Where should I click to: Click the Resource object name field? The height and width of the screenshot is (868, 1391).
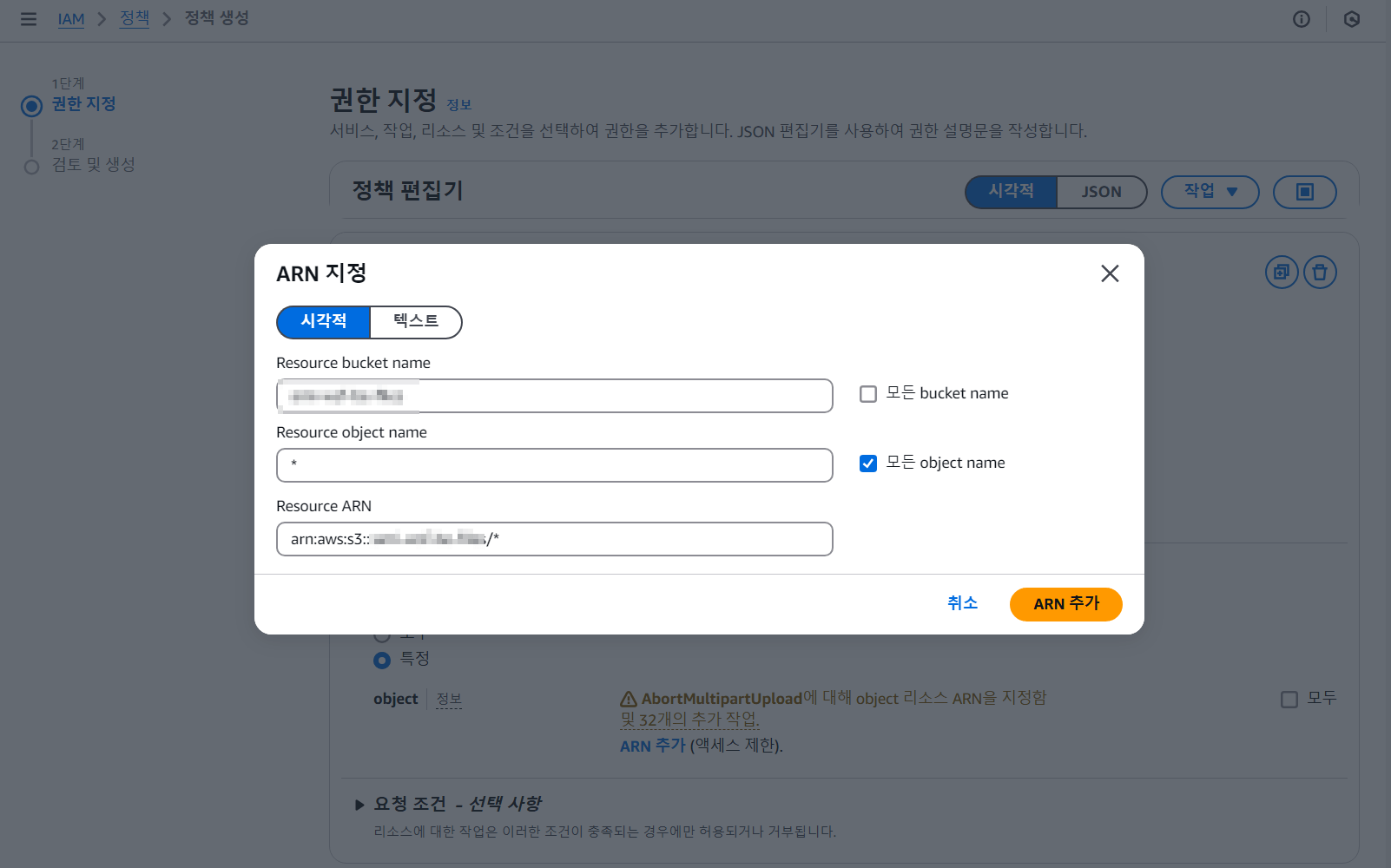pyautogui.click(x=554, y=465)
